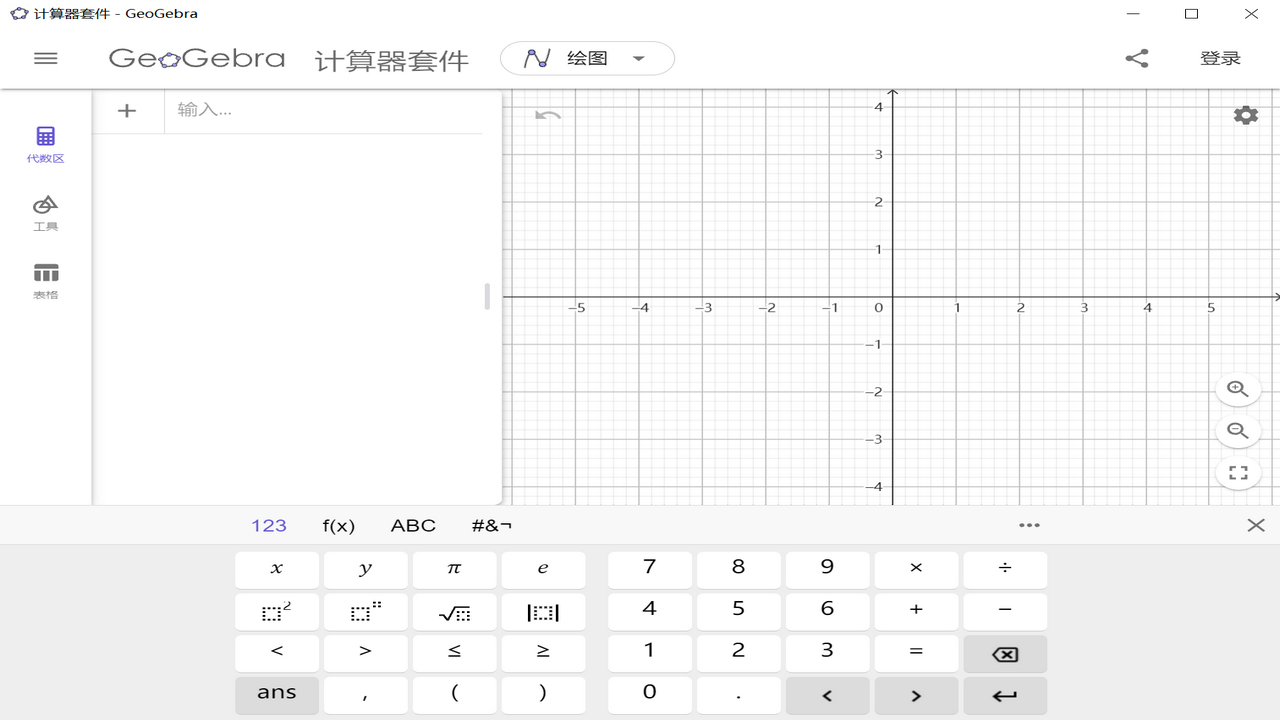Click the plus button to add input

pos(127,110)
